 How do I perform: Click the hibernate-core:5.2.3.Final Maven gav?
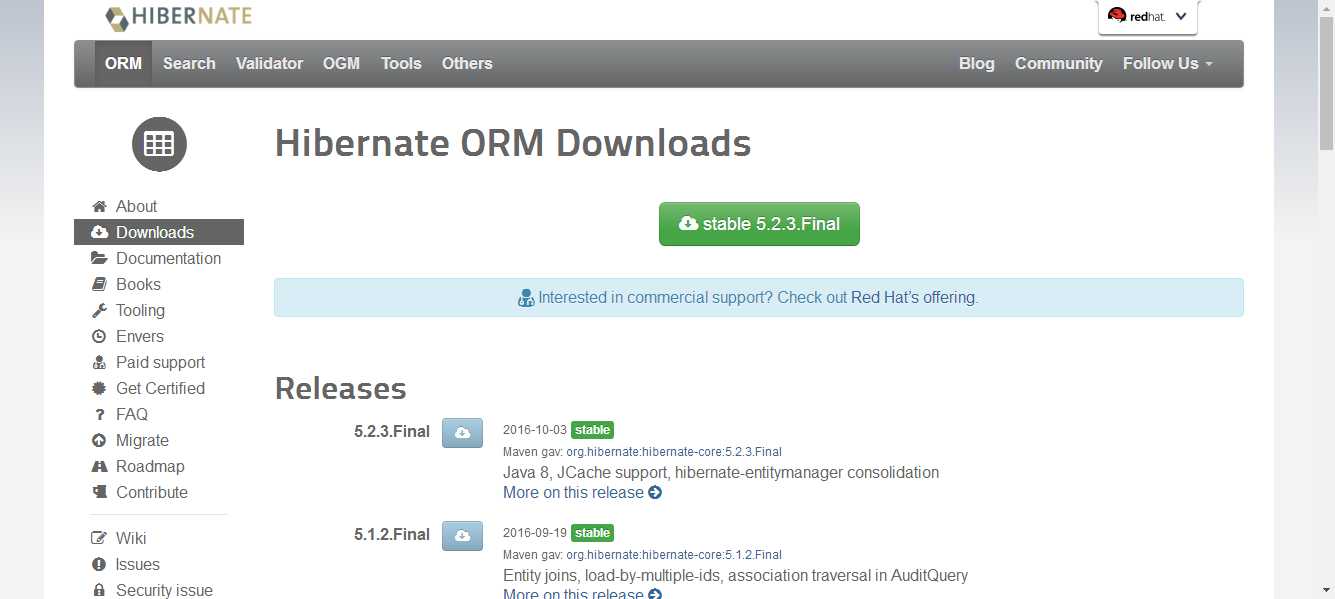pyautogui.click(x=674, y=452)
